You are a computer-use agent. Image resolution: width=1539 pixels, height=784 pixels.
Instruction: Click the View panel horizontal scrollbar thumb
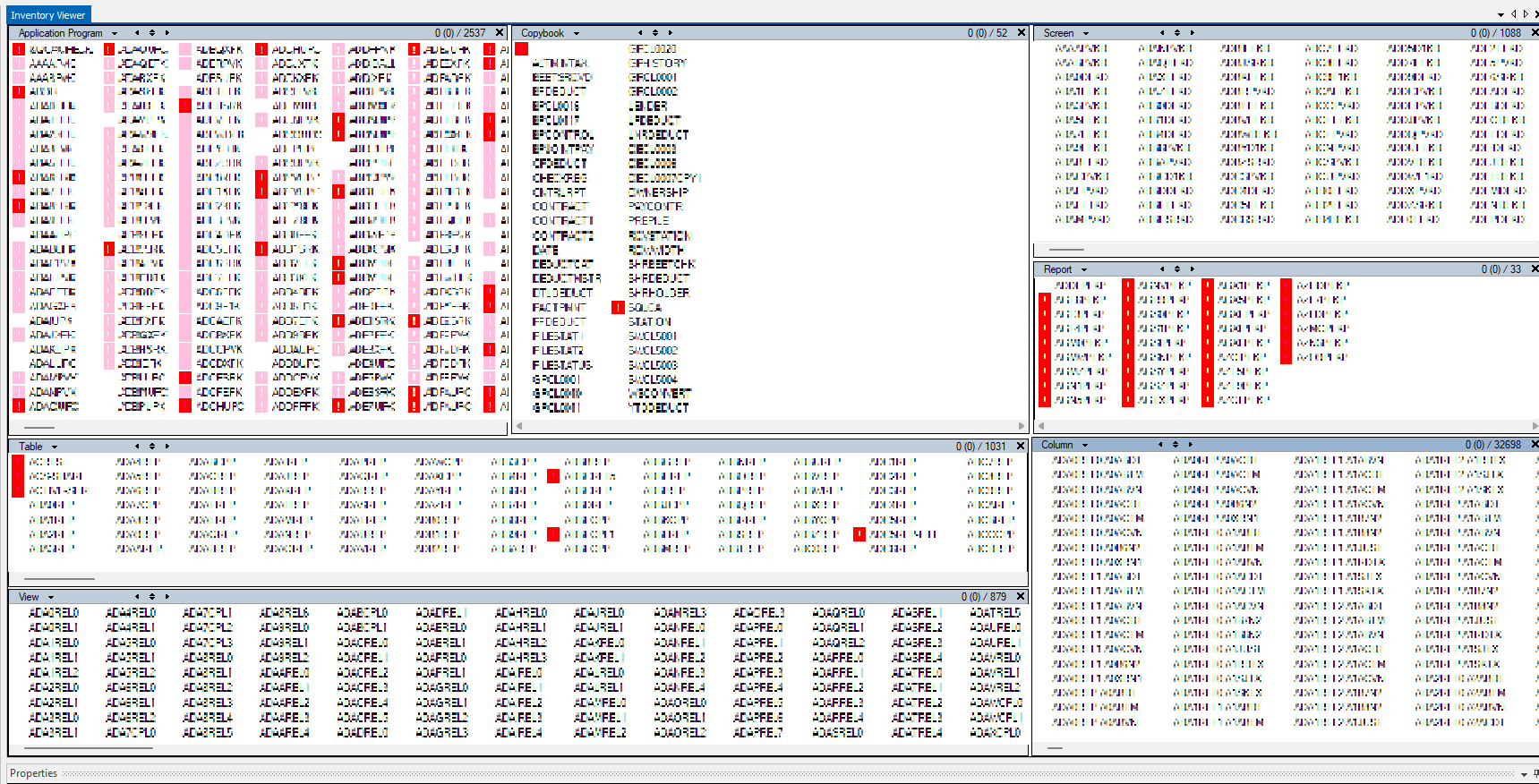(x=90, y=747)
